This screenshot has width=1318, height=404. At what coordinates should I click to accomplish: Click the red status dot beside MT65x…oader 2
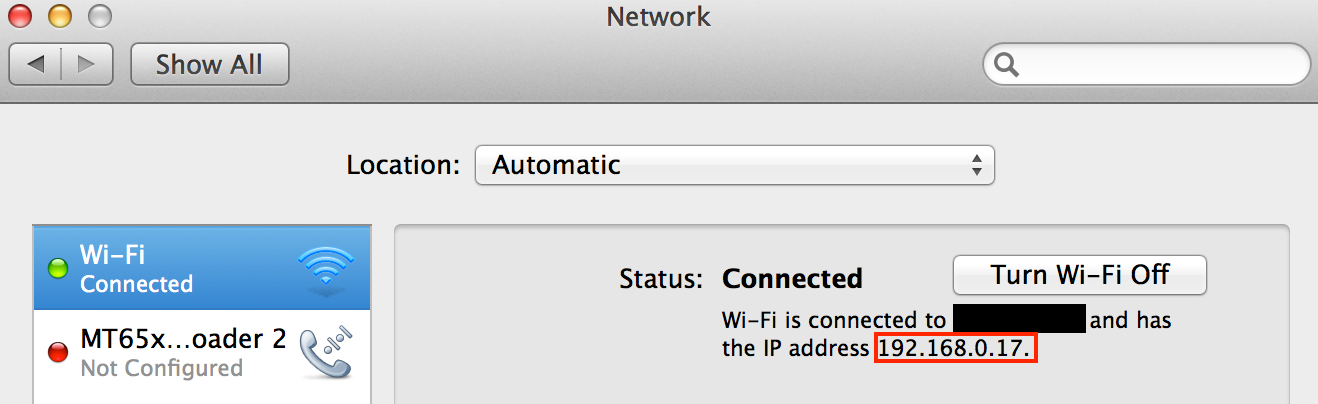pyautogui.click(x=58, y=351)
